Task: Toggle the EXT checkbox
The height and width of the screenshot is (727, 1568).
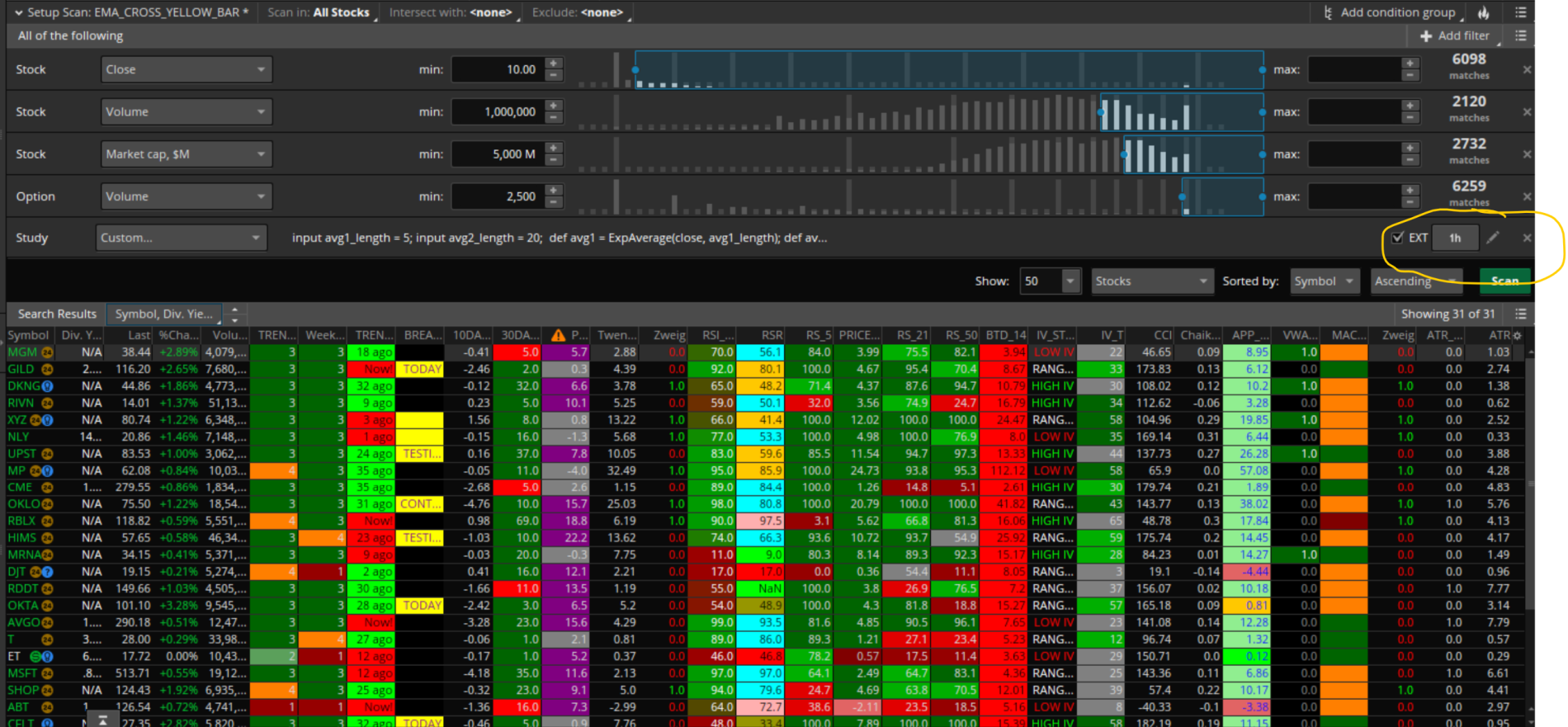Action: click(x=1397, y=238)
